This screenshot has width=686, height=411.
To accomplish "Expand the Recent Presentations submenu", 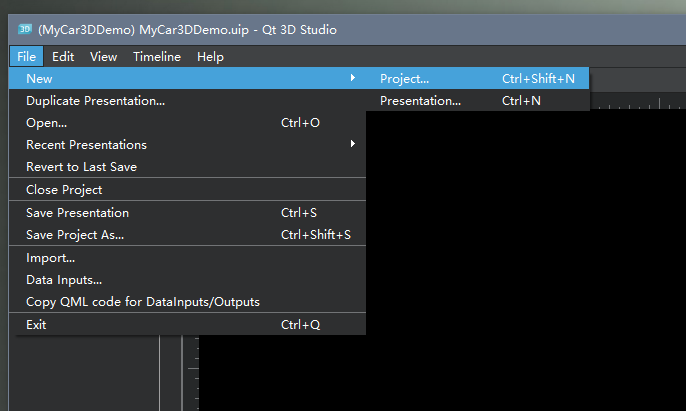I will [x=187, y=144].
